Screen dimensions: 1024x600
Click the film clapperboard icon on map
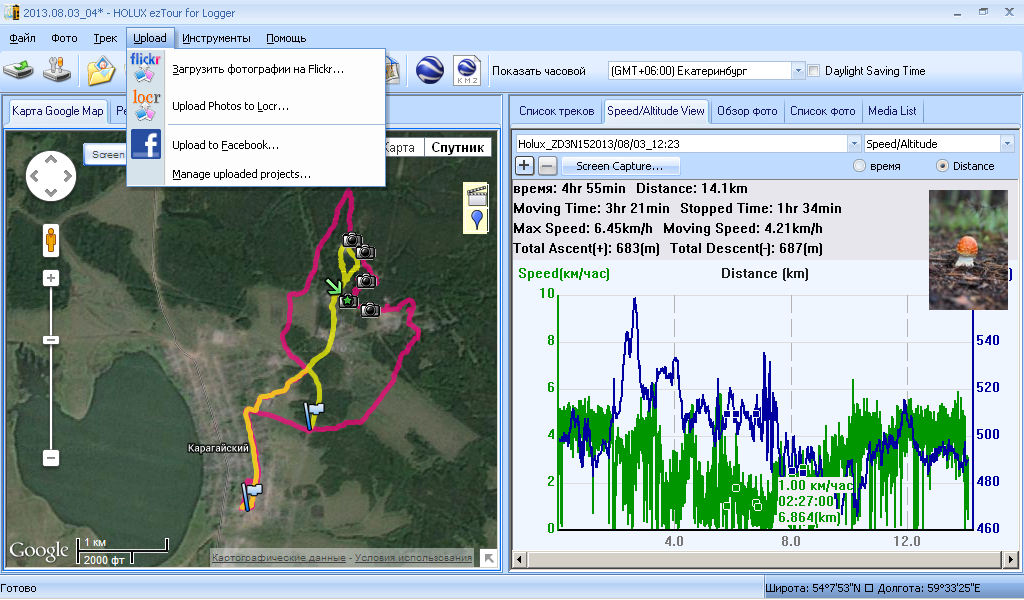coord(477,195)
